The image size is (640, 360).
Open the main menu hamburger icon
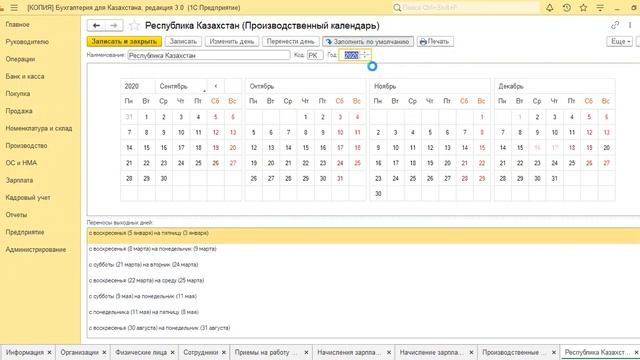[14, 8]
